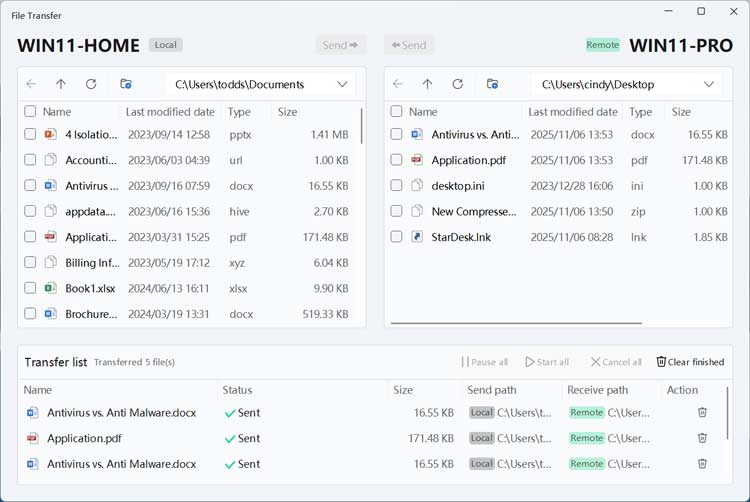Click the Remote badge next to WIN11-PRO
The height and width of the screenshot is (502, 750).
click(x=603, y=45)
